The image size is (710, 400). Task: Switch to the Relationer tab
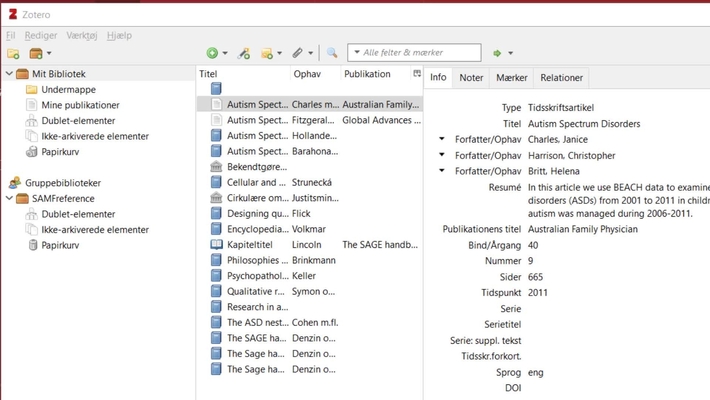[x=561, y=77]
